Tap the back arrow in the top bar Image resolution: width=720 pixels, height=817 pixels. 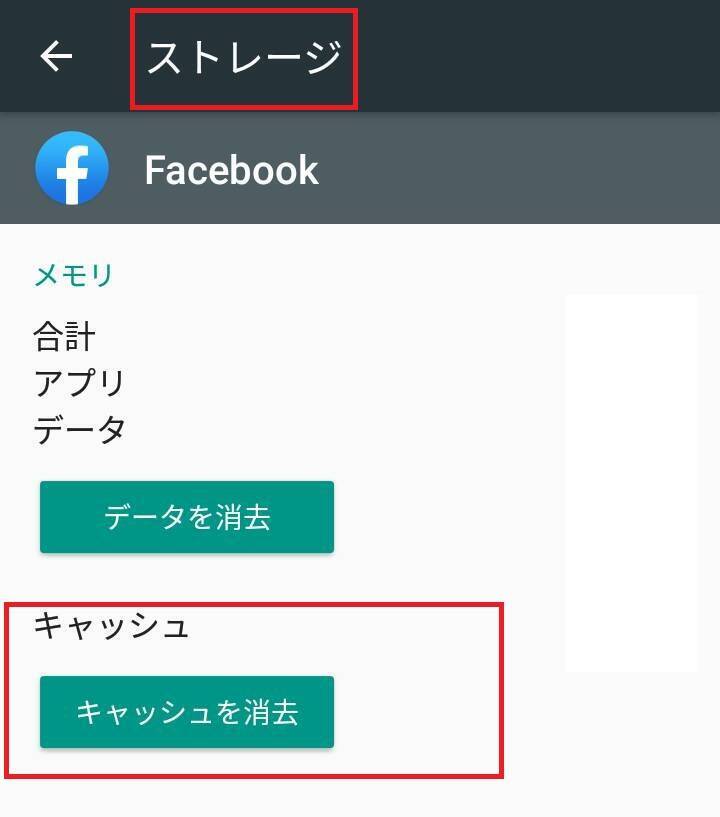pyautogui.click(x=56, y=56)
